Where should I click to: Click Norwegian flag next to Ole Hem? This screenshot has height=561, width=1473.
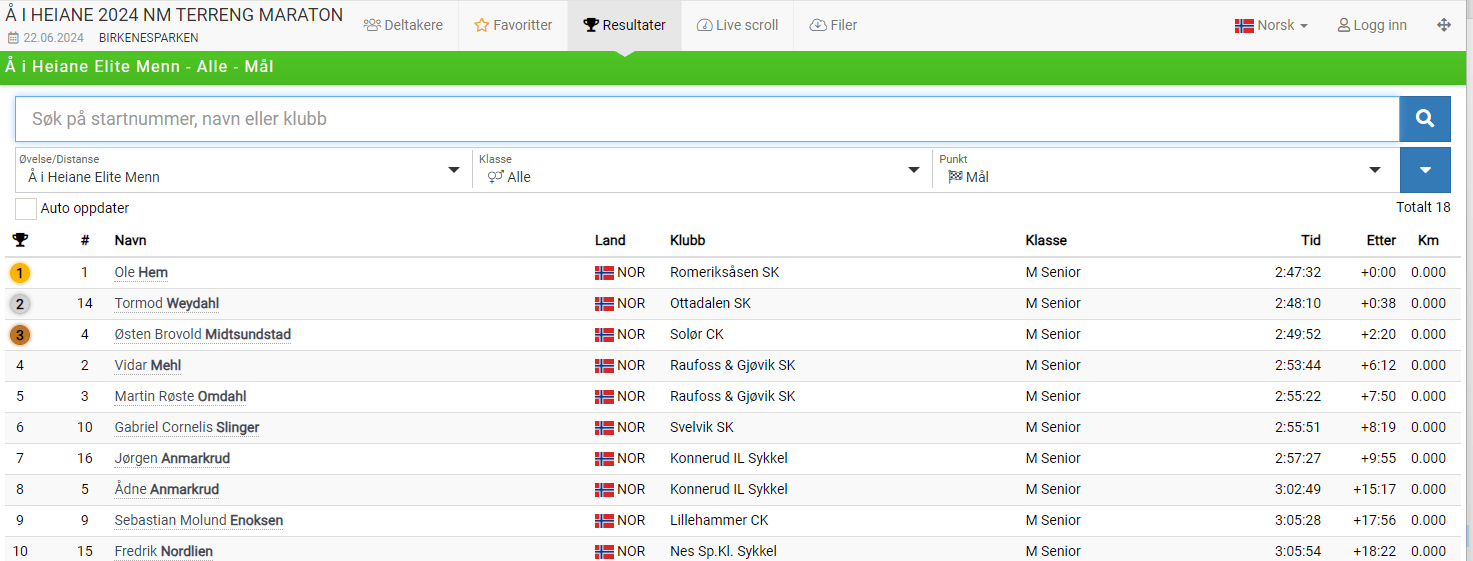pyautogui.click(x=604, y=273)
